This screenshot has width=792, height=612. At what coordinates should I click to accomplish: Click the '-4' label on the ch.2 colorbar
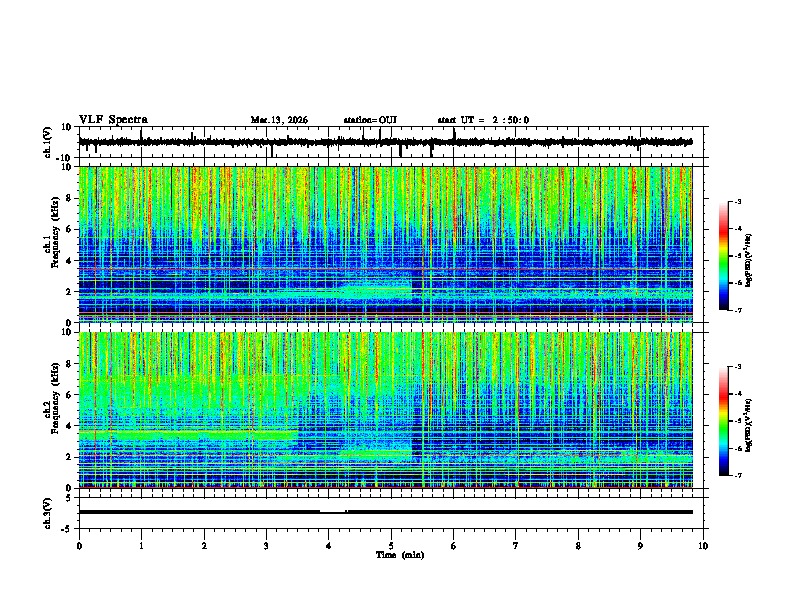point(738,394)
